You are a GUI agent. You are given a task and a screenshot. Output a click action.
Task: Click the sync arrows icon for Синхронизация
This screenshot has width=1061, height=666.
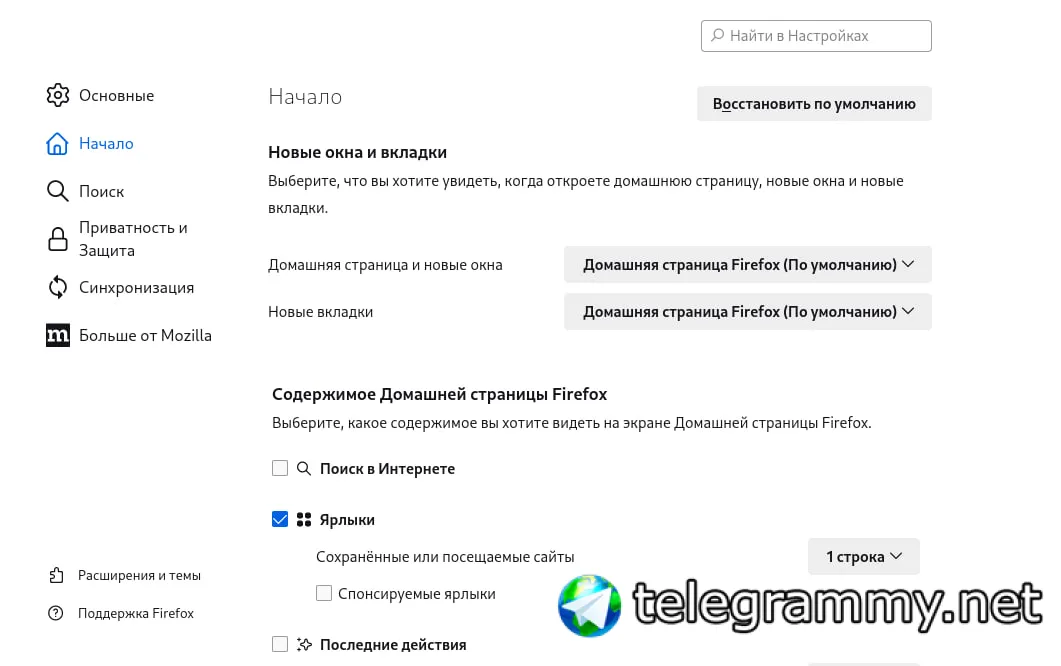58,288
